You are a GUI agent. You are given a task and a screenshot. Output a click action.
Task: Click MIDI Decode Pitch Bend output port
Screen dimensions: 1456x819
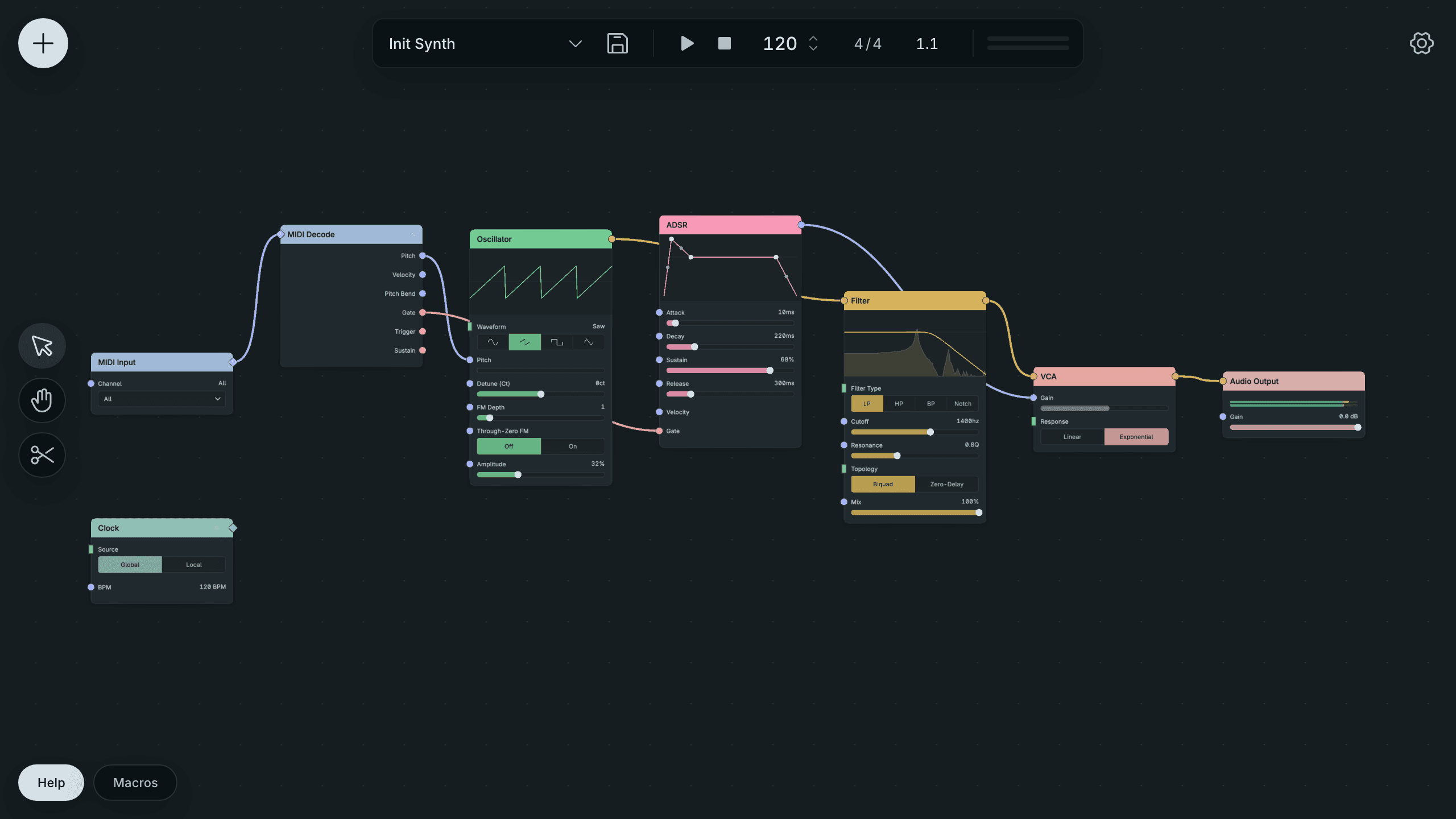click(423, 293)
